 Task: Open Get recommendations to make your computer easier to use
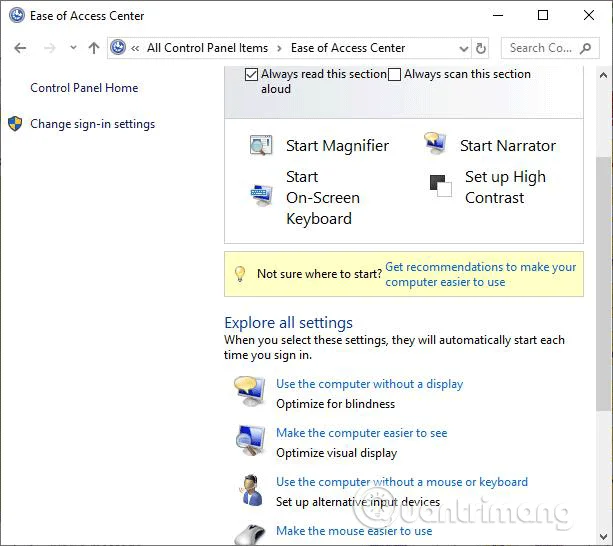[x=480, y=274]
